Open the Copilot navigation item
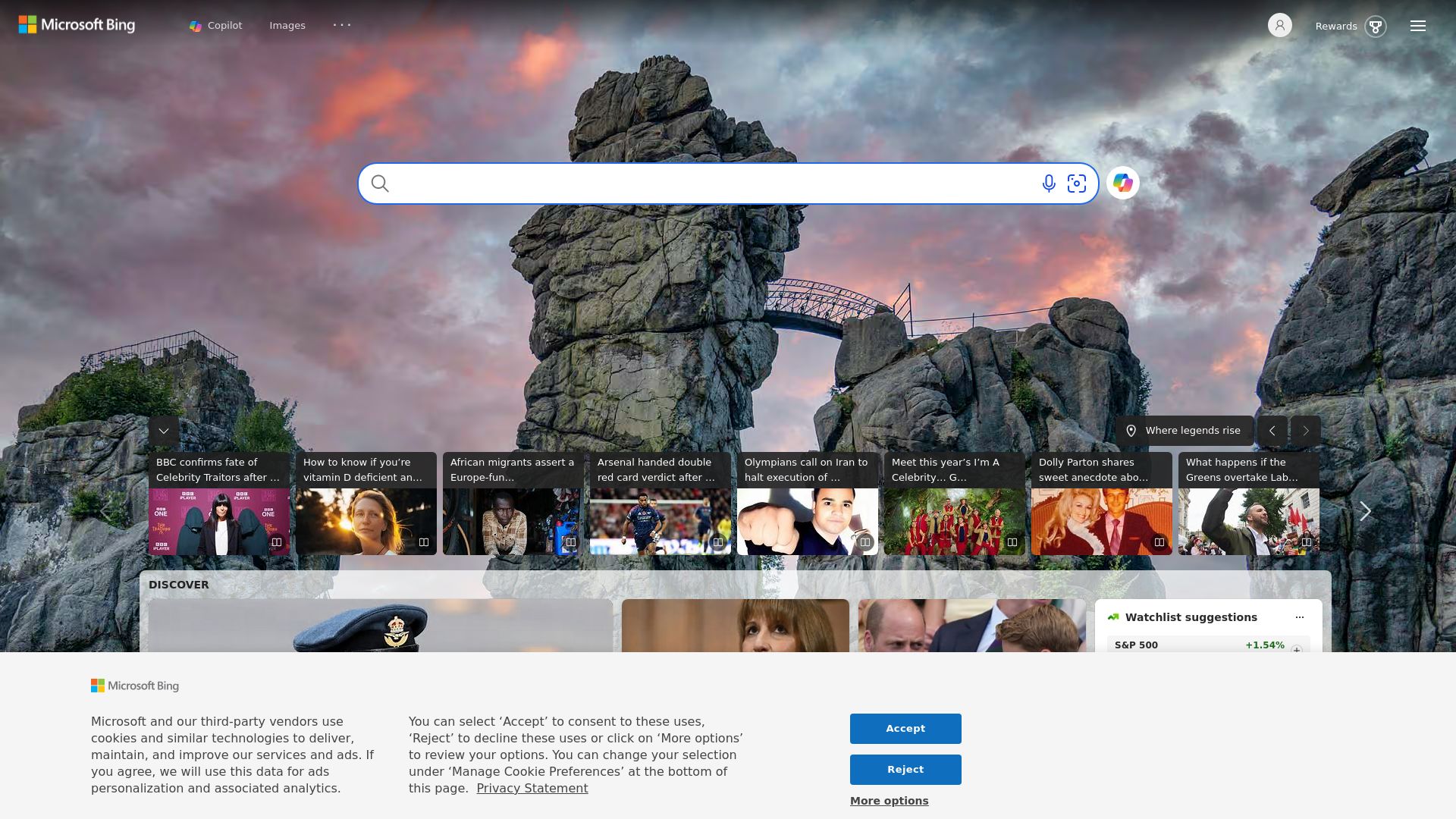Screen dimensions: 1456x819 tap(215, 25)
